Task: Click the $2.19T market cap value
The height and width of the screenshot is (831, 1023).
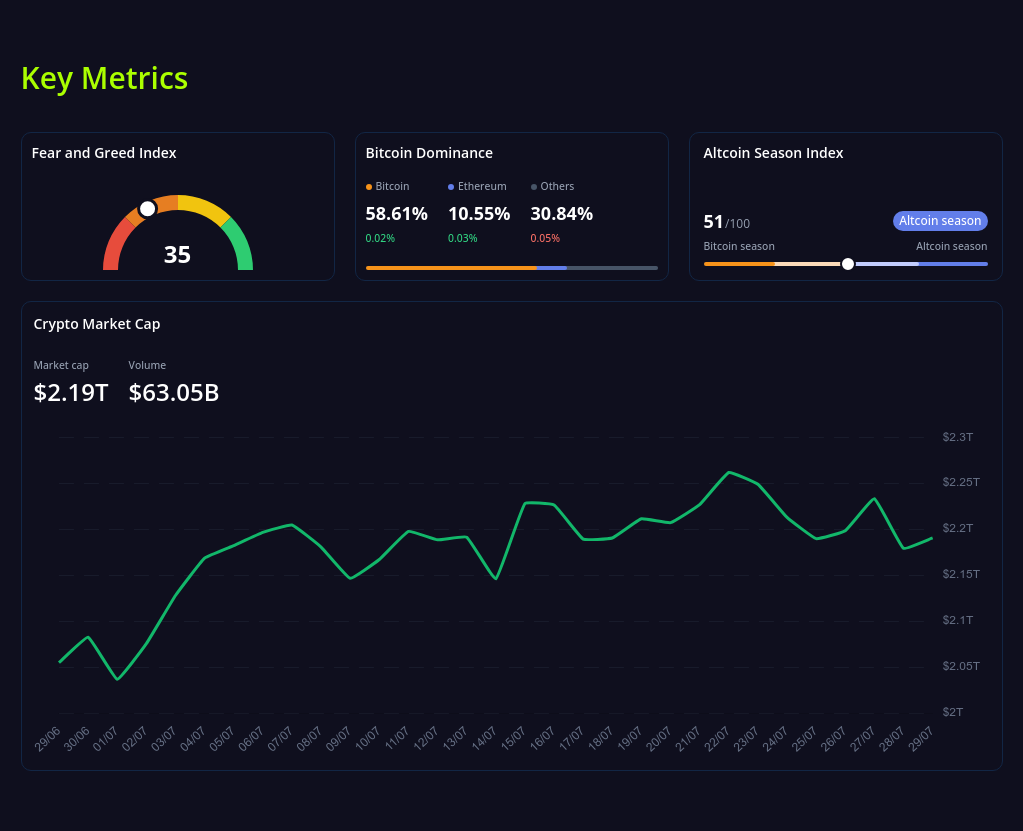Action: pyautogui.click(x=70, y=392)
